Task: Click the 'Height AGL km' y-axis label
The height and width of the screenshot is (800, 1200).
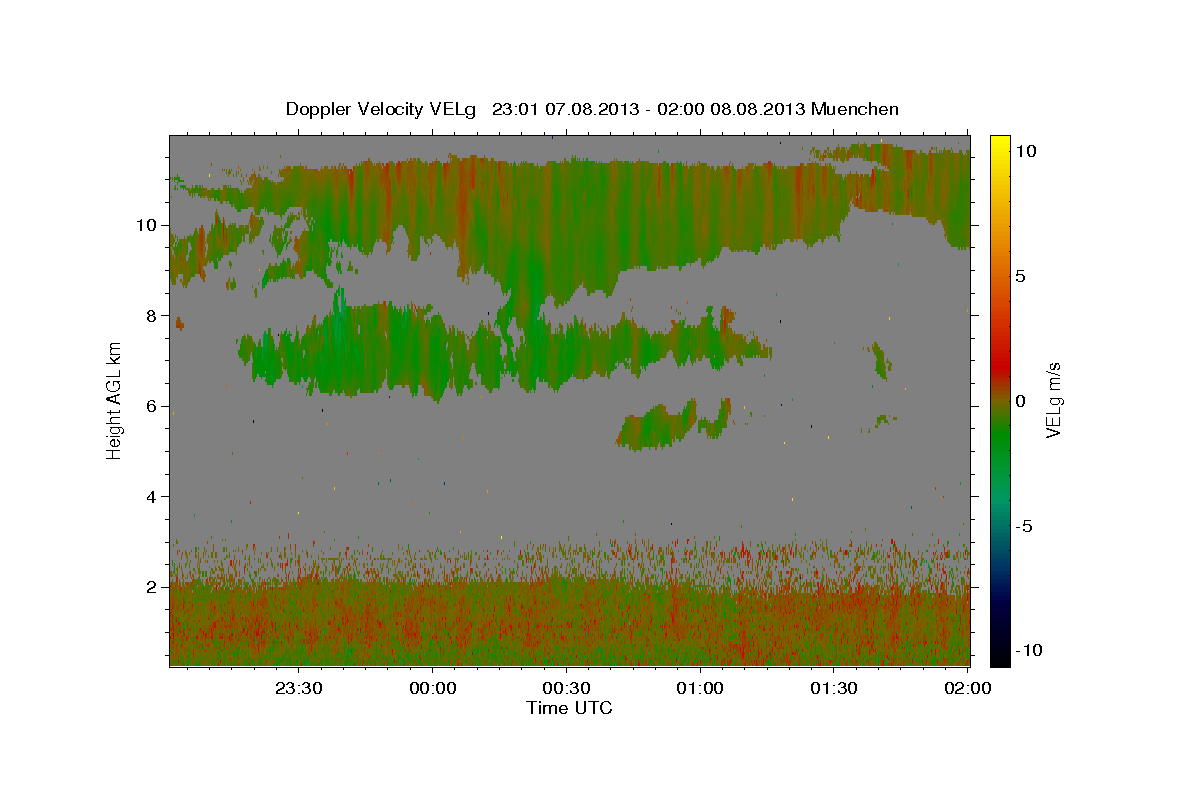Action: click(115, 400)
